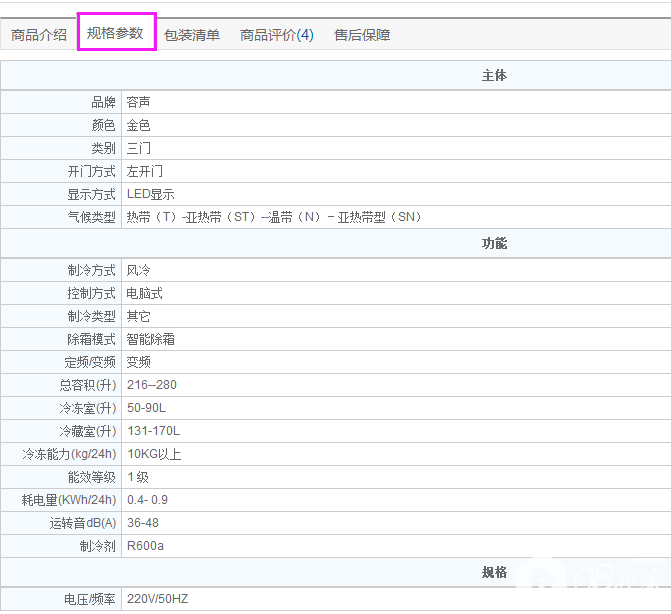
Task: Click the color value 金色
Action: point(139,125)
